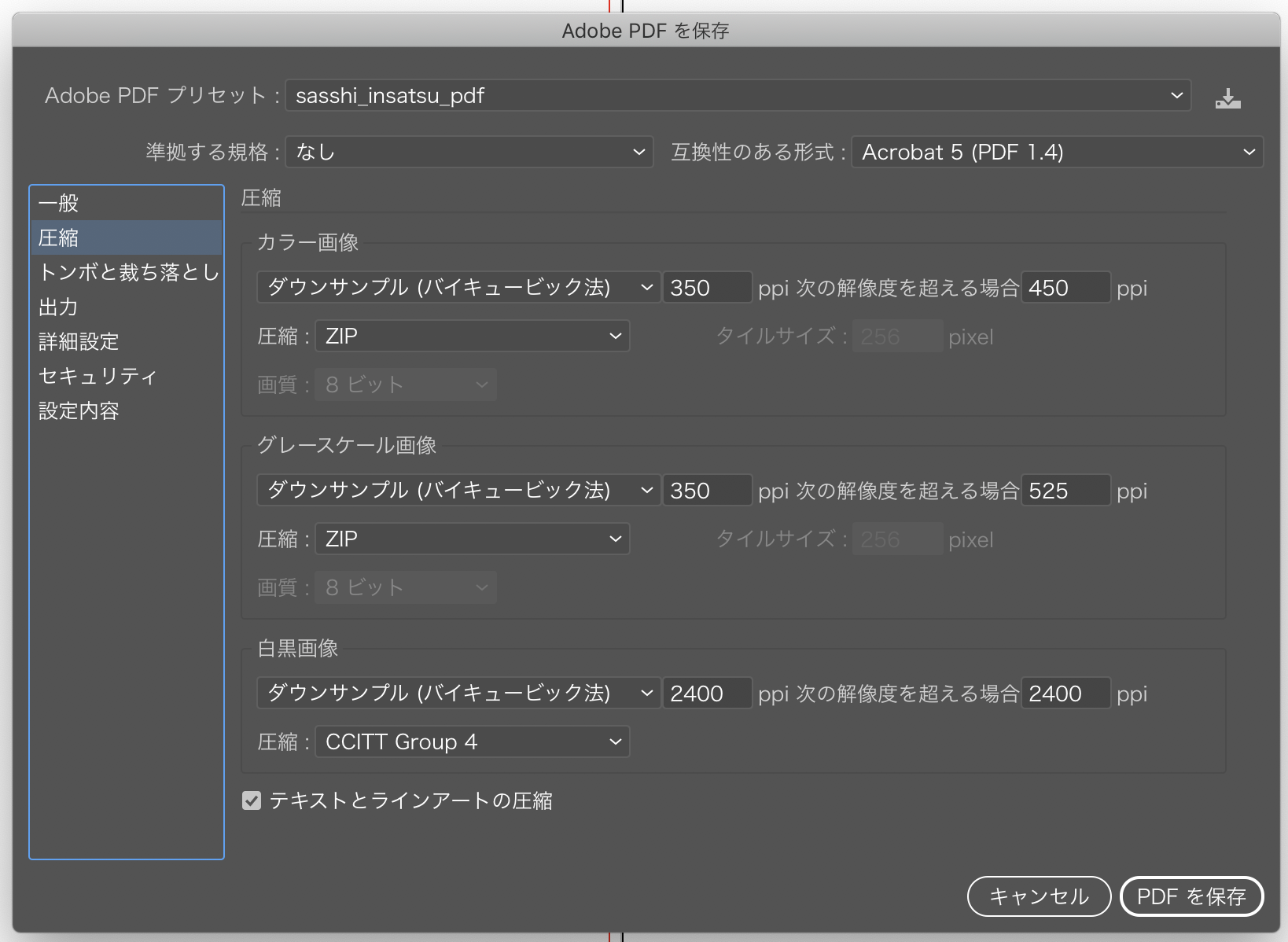Open grayscale image ZIP compression dropdown
1288x942 pixels.
(473, 539)
